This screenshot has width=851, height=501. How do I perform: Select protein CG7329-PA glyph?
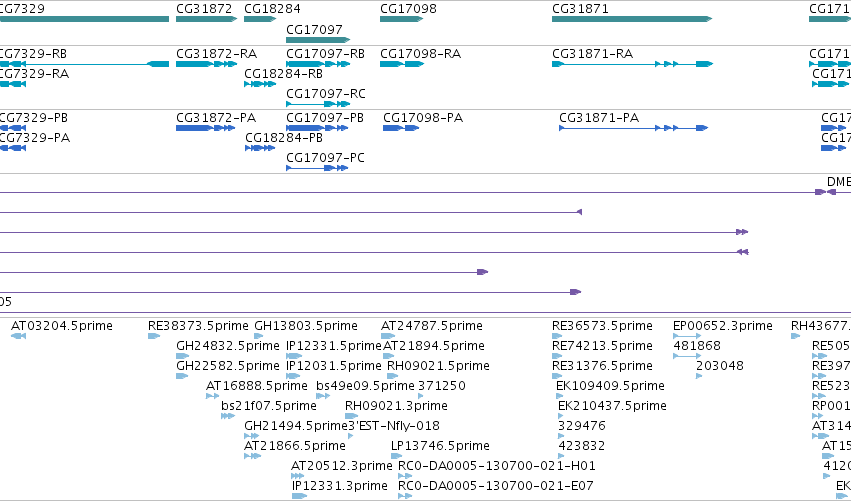13,148
